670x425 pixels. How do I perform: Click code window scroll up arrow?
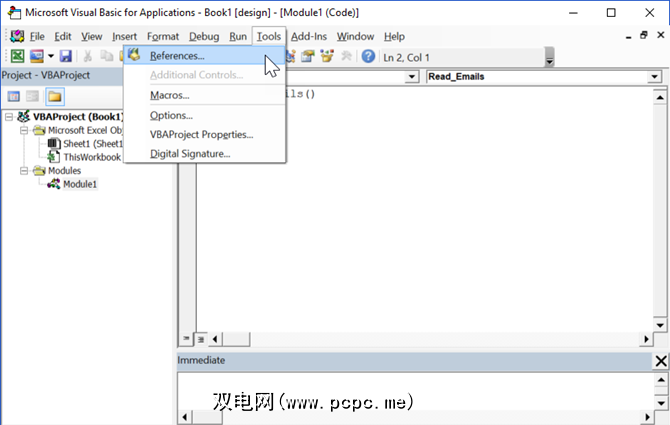click(660, 98)
